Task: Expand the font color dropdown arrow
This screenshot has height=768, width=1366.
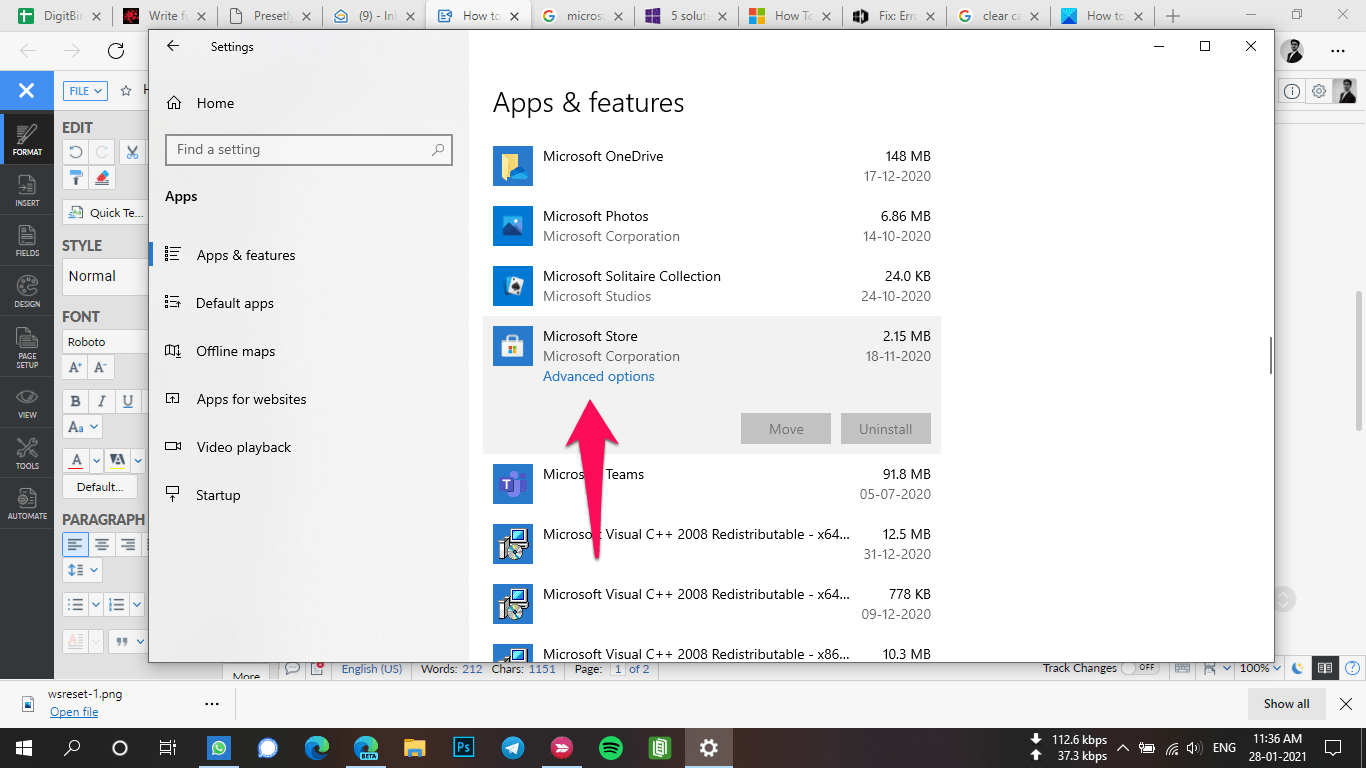Action: pyautogui.click(x=97, y=461)
